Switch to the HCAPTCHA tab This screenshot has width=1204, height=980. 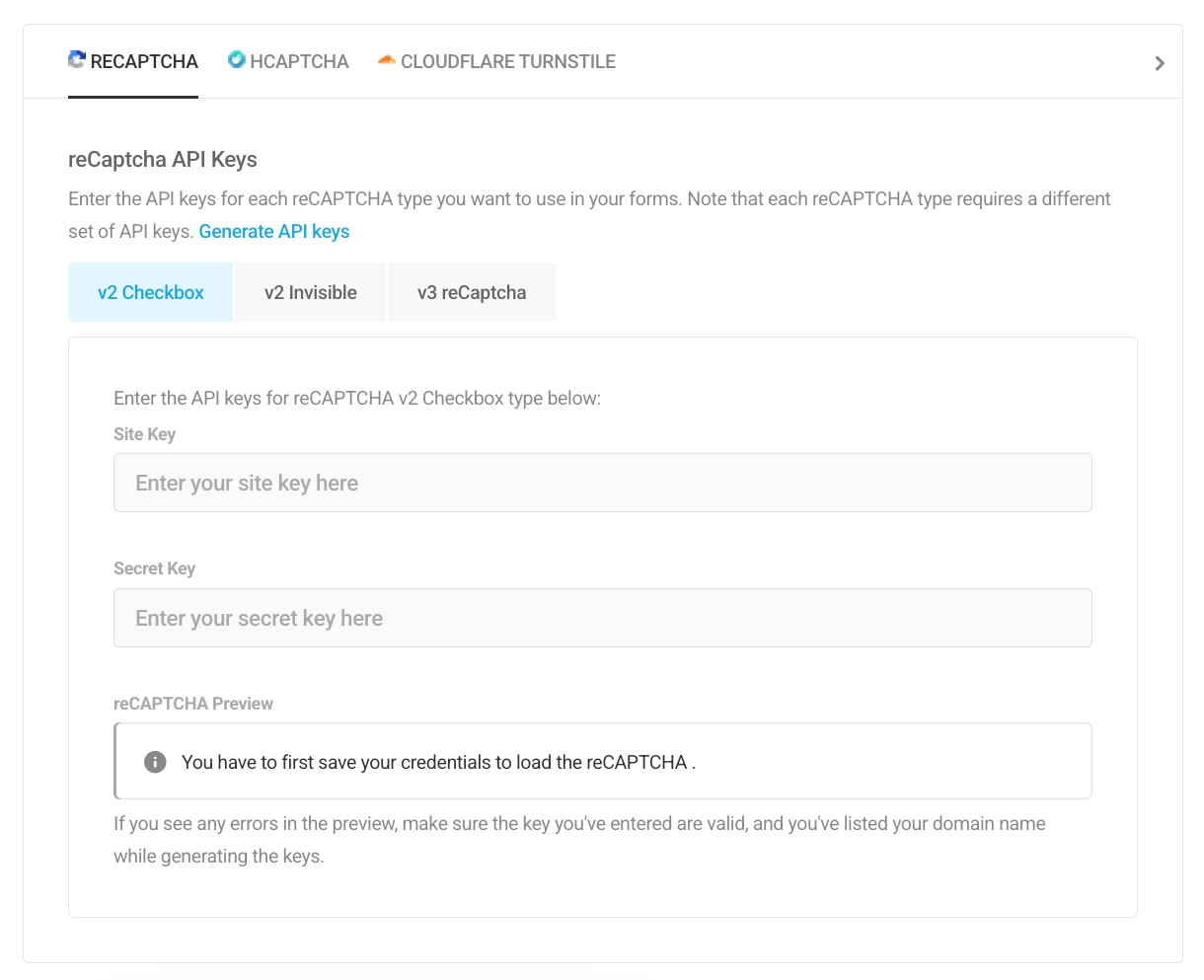point(288,61)
